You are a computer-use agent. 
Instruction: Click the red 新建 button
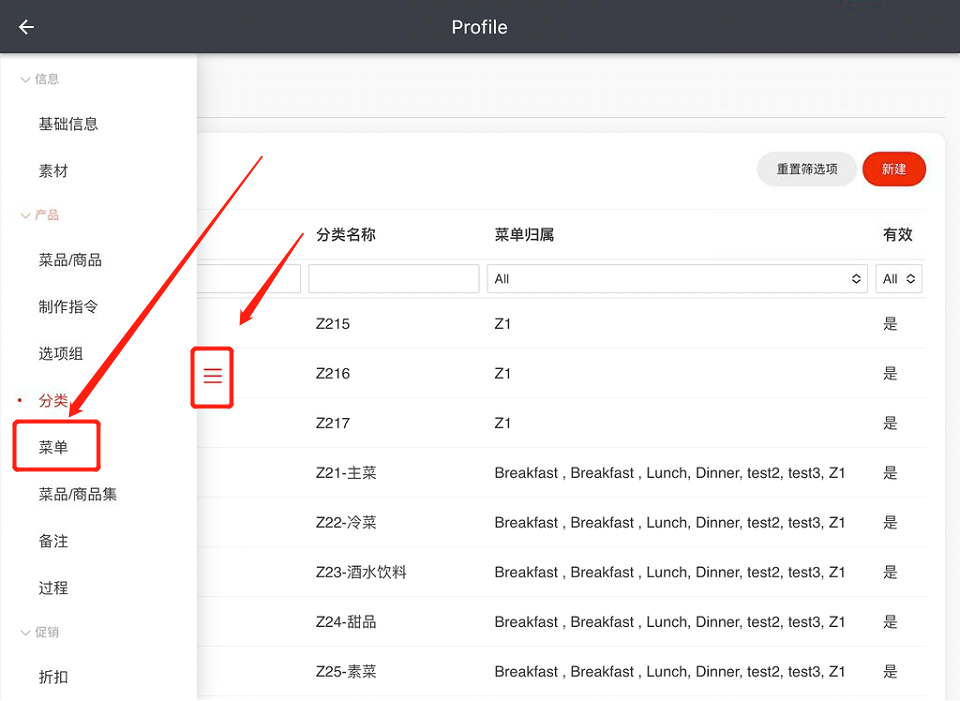pyautogui.click(x=894, y=169)
